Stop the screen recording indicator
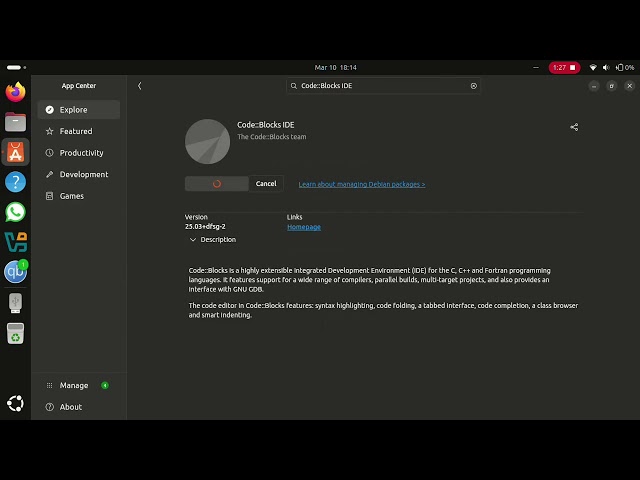 564,67
